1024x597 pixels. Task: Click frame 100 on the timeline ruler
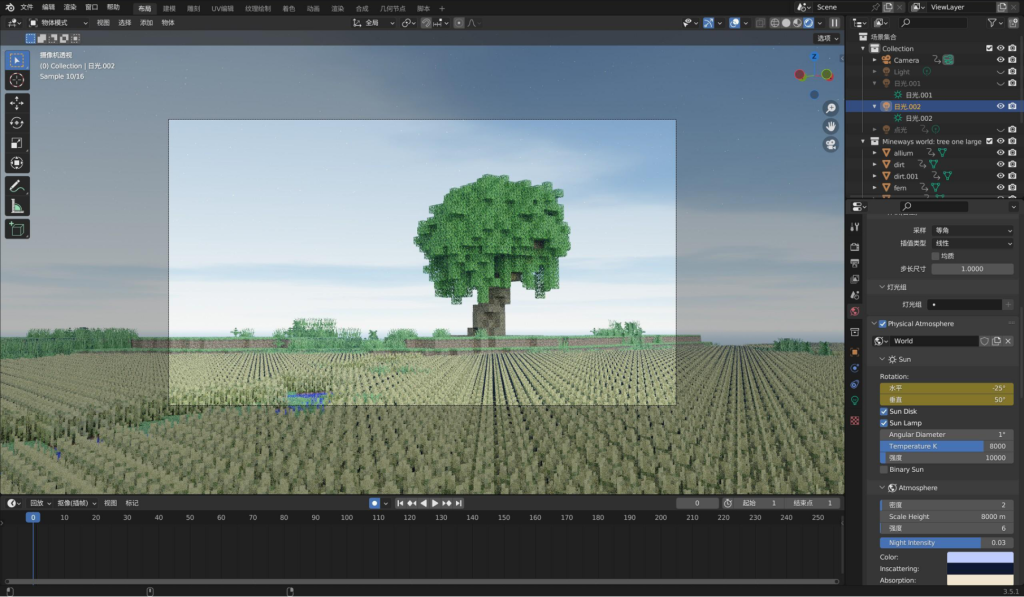pos(347,517)
